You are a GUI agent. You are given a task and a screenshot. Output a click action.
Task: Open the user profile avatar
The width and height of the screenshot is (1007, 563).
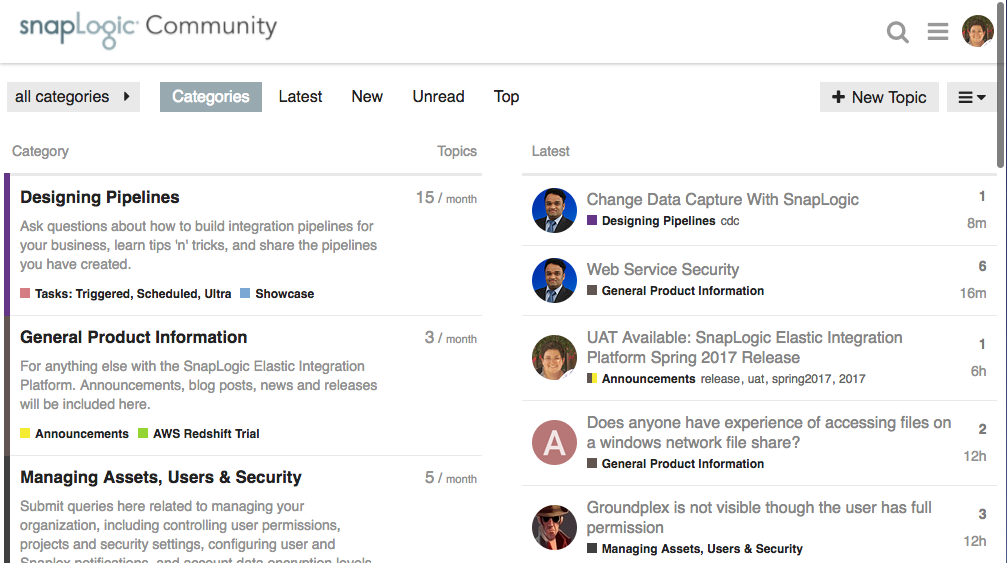coord(977,31)
